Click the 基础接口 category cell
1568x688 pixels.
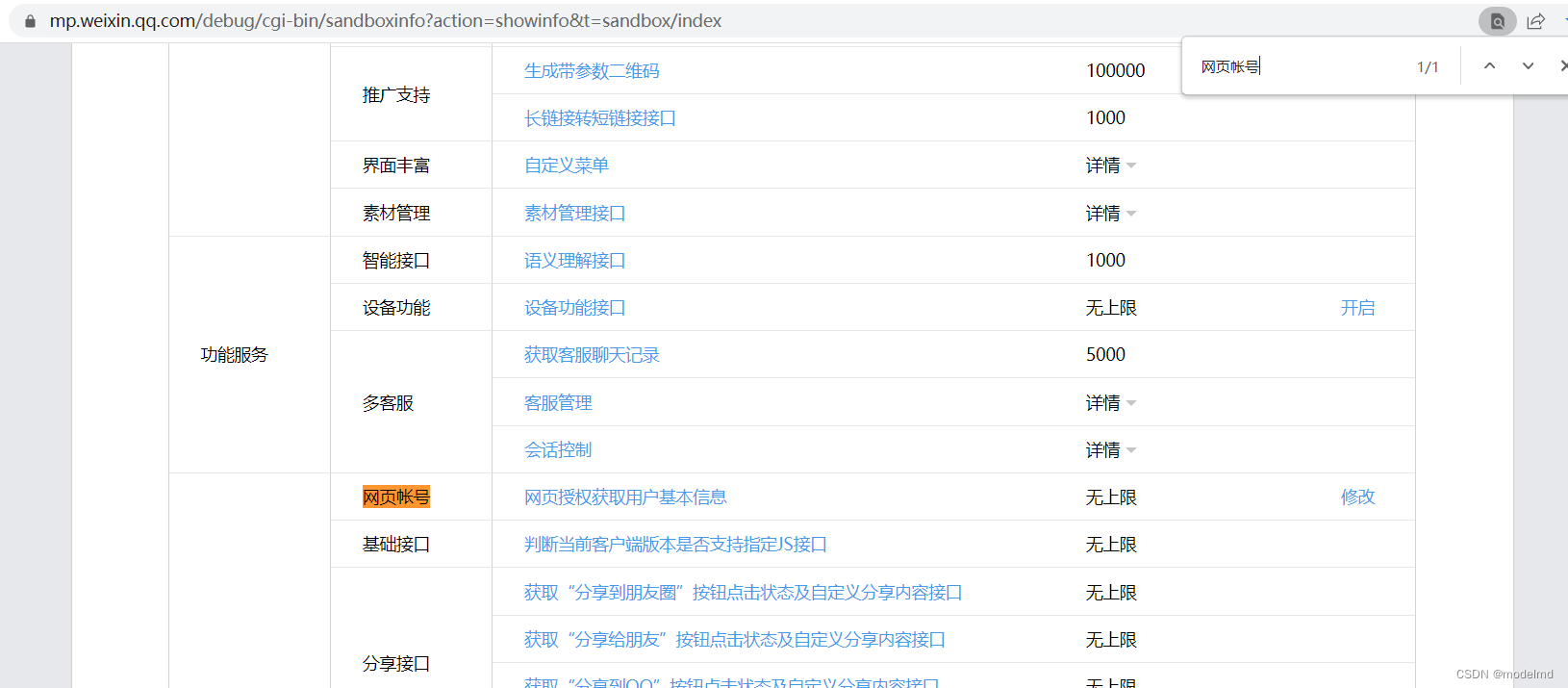pyautogui.click(x=396, y=545)
